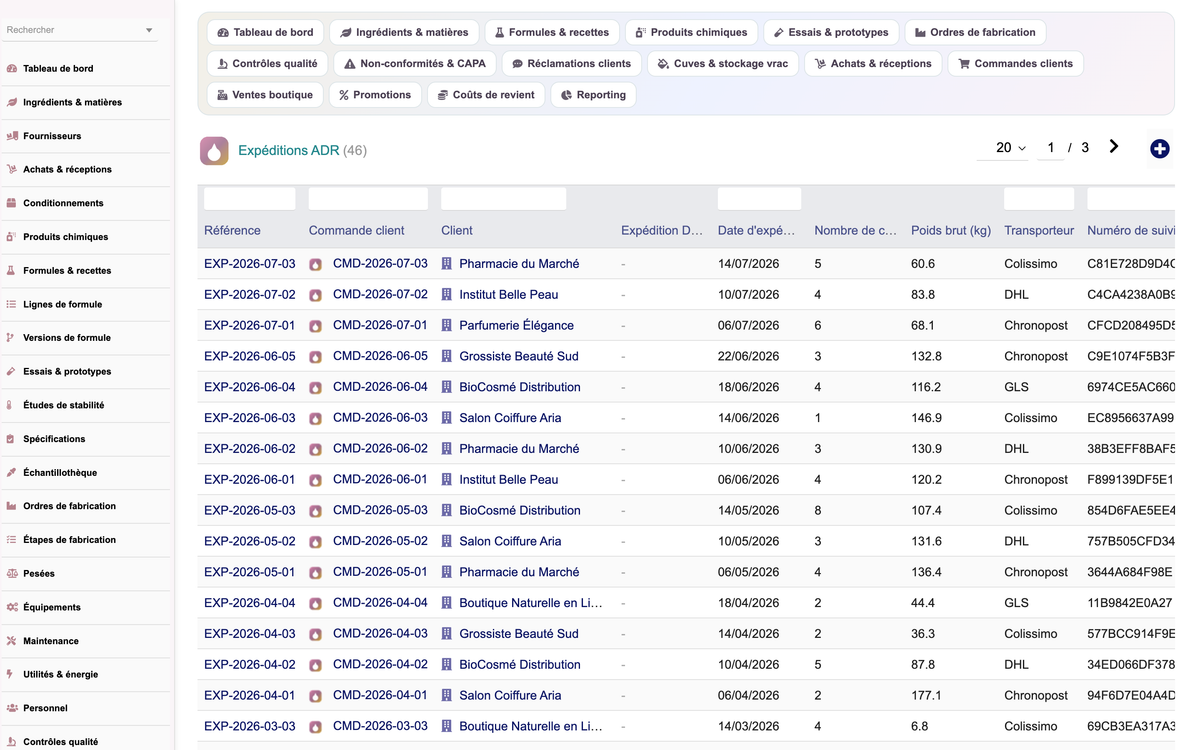Sort by the Référence column header
Viewport: 1200px width, 750px height.
[232, 231]
